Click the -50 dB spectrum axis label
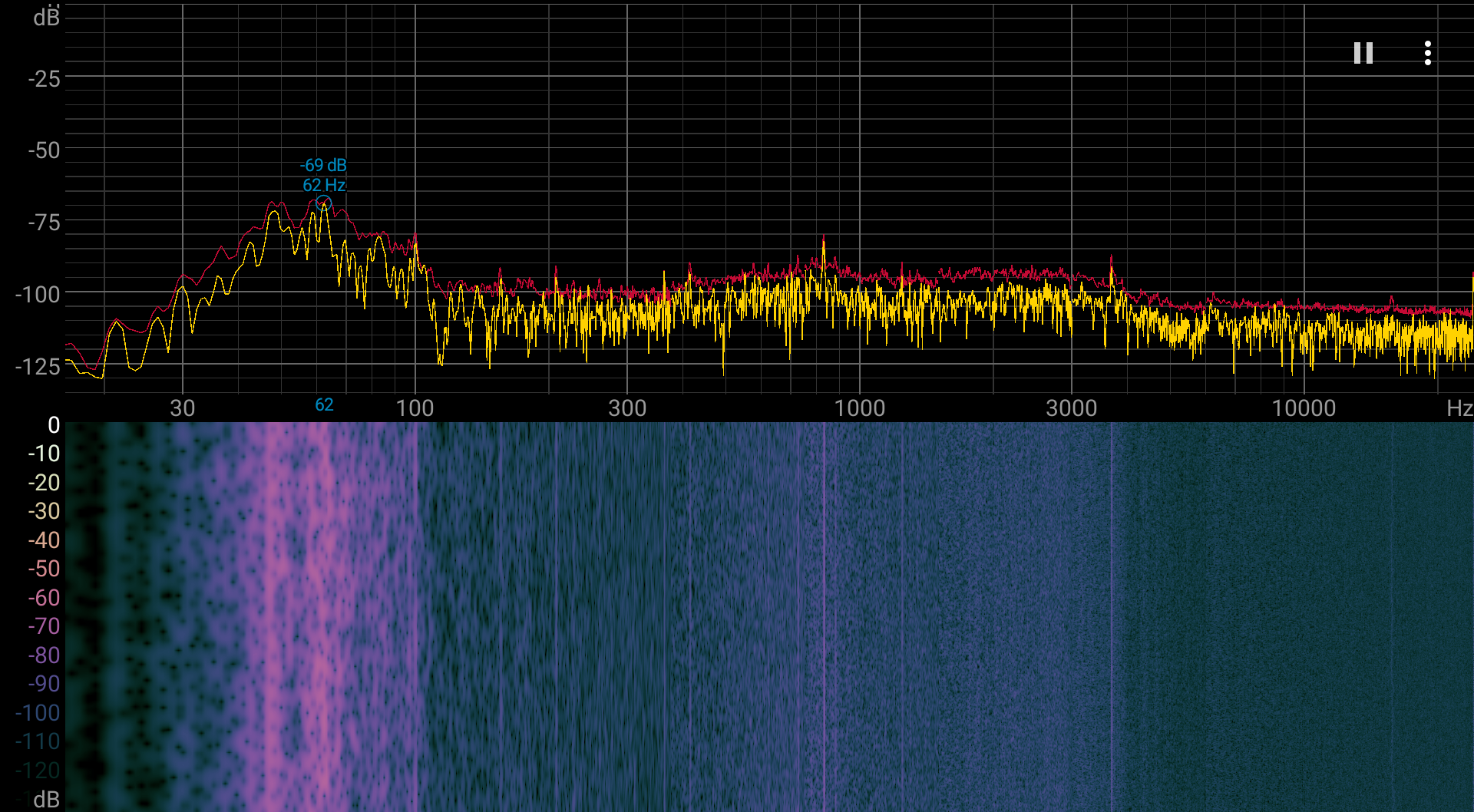This screenshot has width=1474, height=812. 44,150
